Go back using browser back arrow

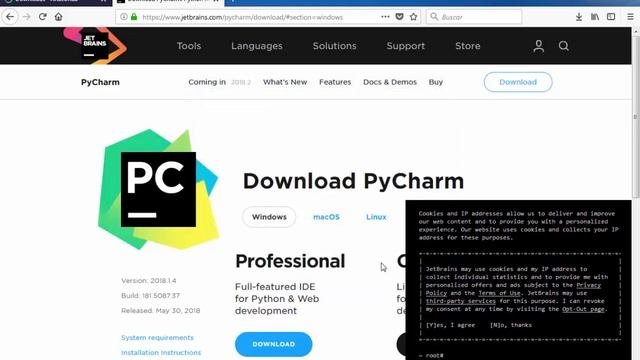[10, 17]
